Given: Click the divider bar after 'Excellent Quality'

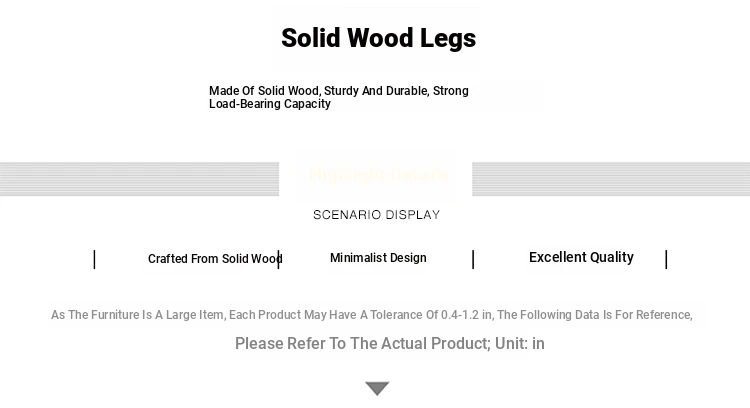Looking at the screenshot, I should (666, 259).
